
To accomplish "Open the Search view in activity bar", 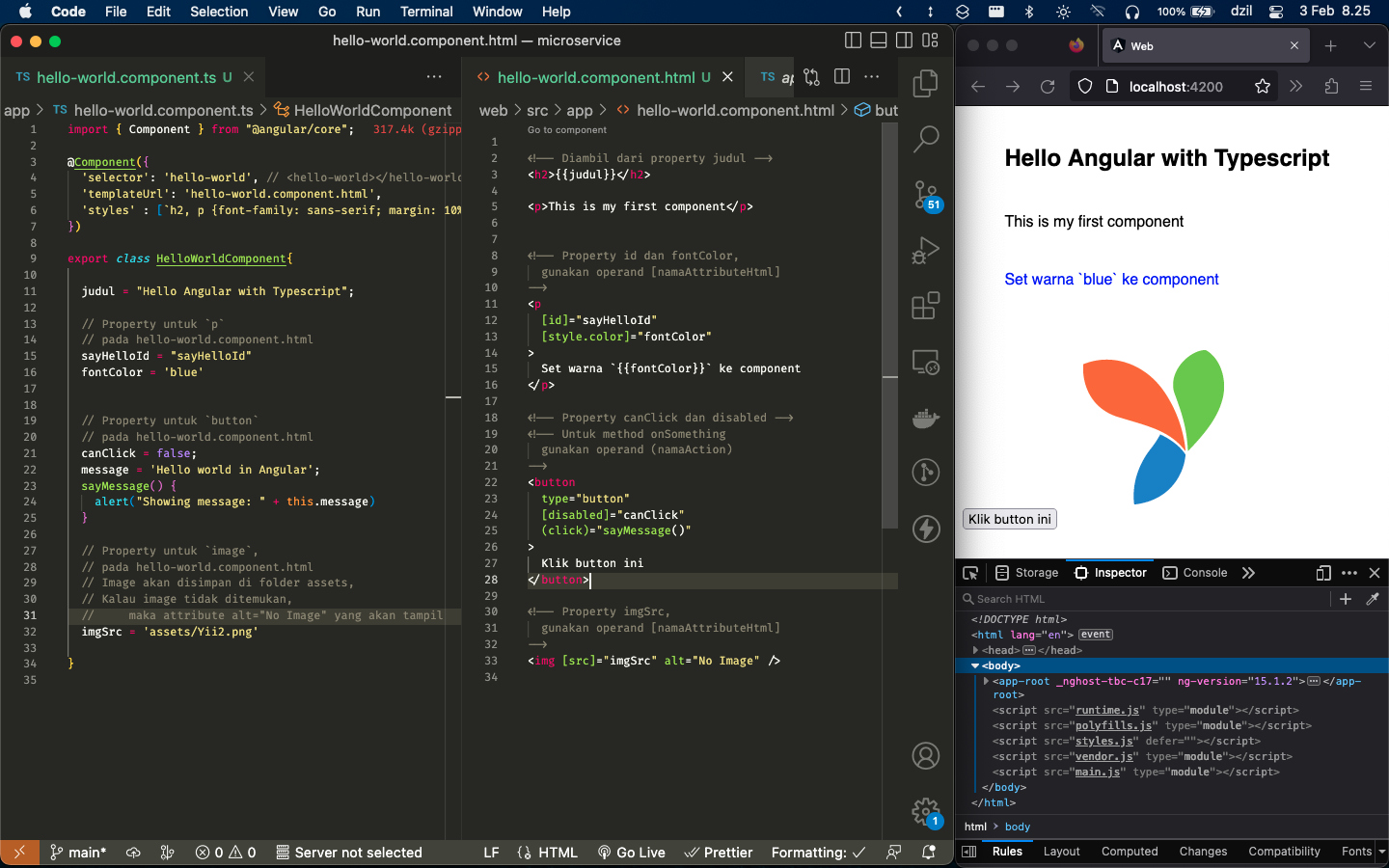I will 925,140.
